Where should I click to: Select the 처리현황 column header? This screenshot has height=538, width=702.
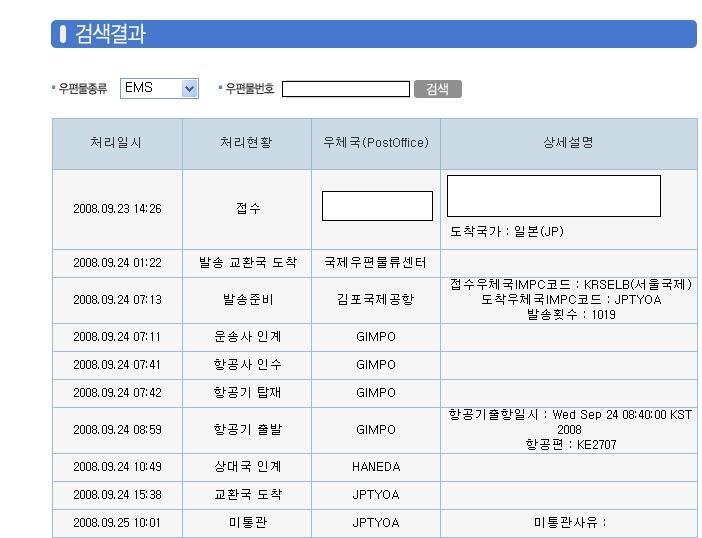246,142
